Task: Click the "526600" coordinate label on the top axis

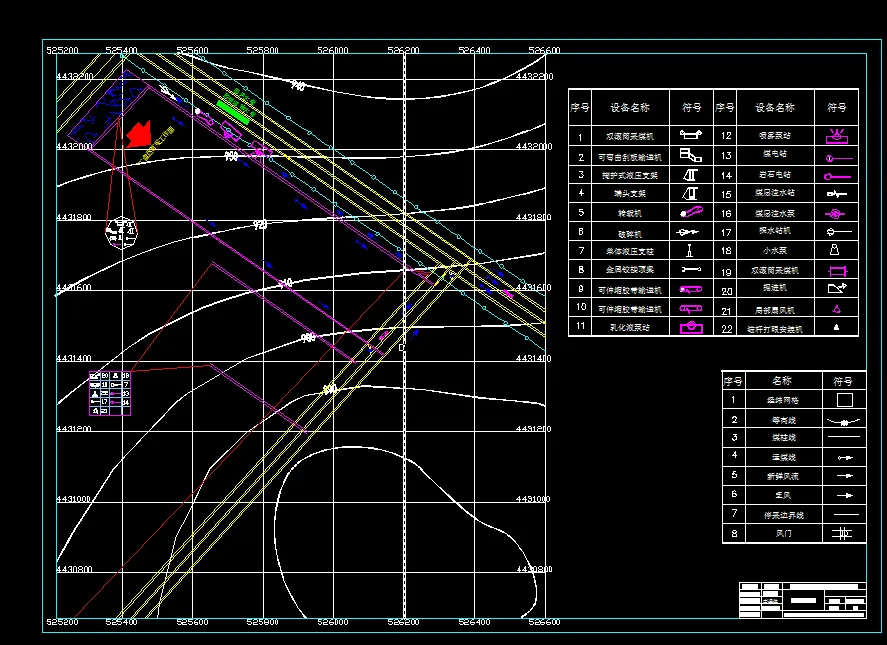Action: pyautogui.click(x=544, y=50)
